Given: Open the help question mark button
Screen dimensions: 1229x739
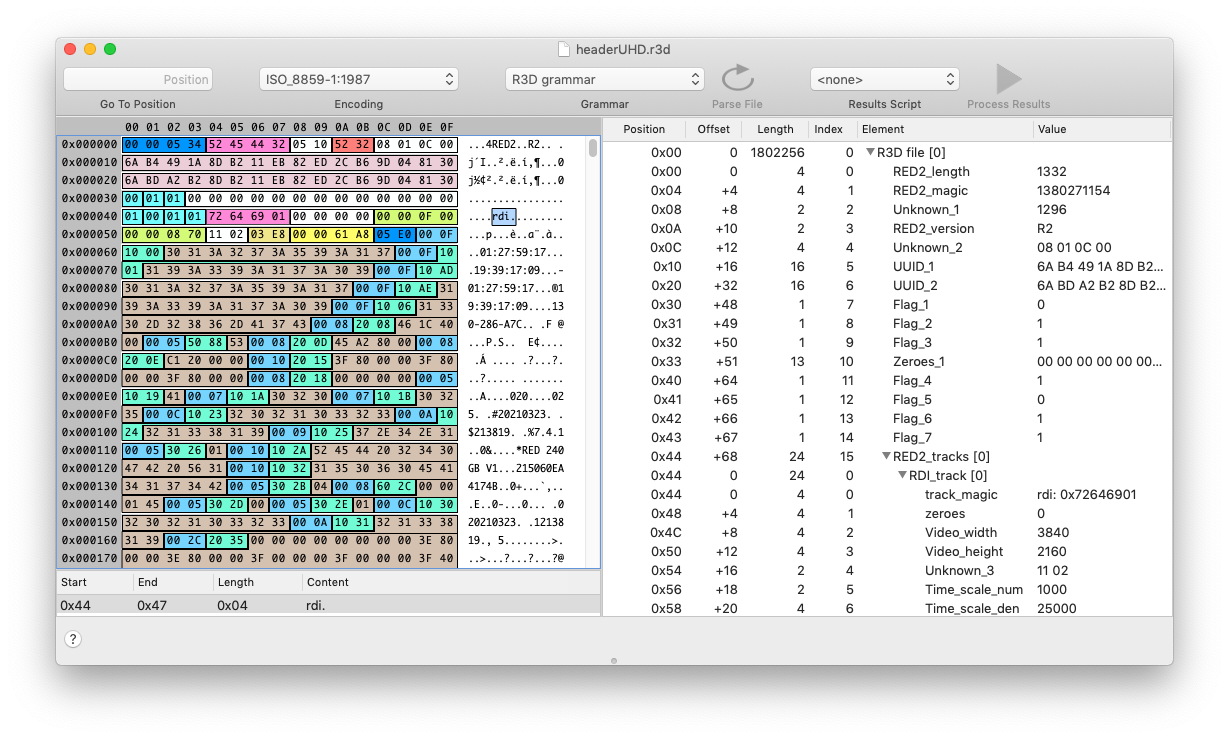Looking at the screenshot, I should coord(73,640).
